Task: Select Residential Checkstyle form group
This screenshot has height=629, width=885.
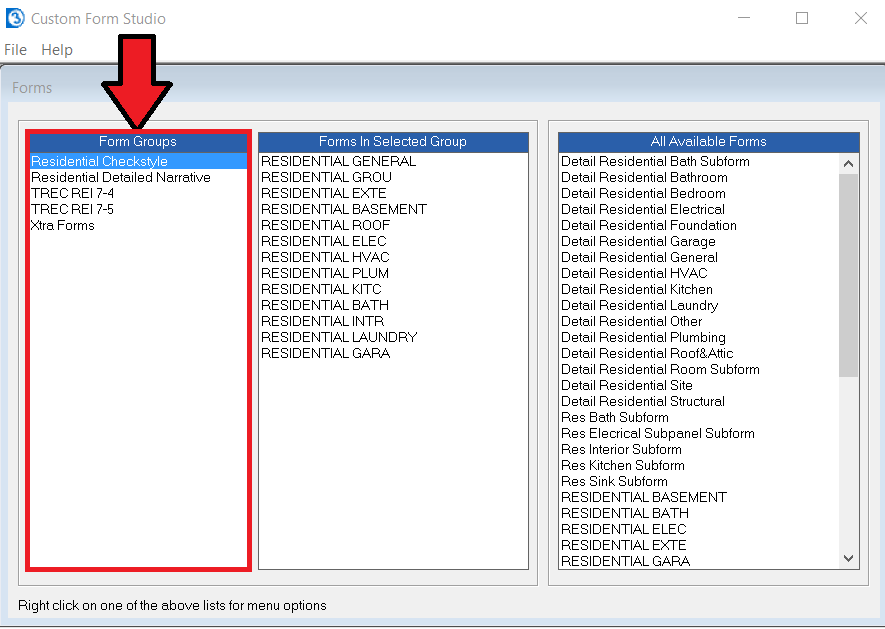Action: (138, 161)
